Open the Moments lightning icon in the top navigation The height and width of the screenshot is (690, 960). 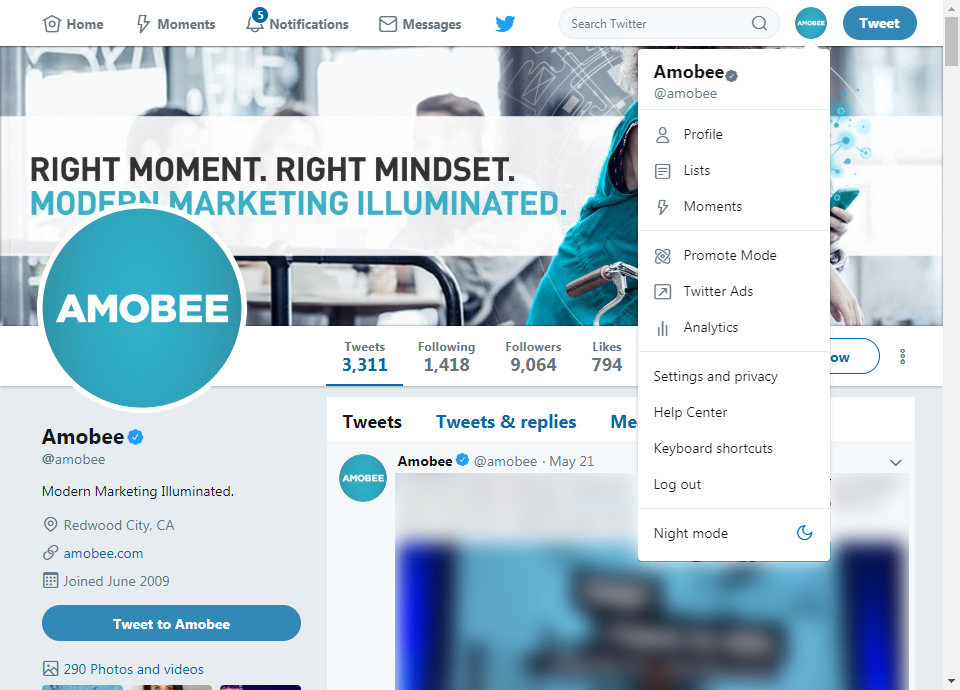[143, 24]
